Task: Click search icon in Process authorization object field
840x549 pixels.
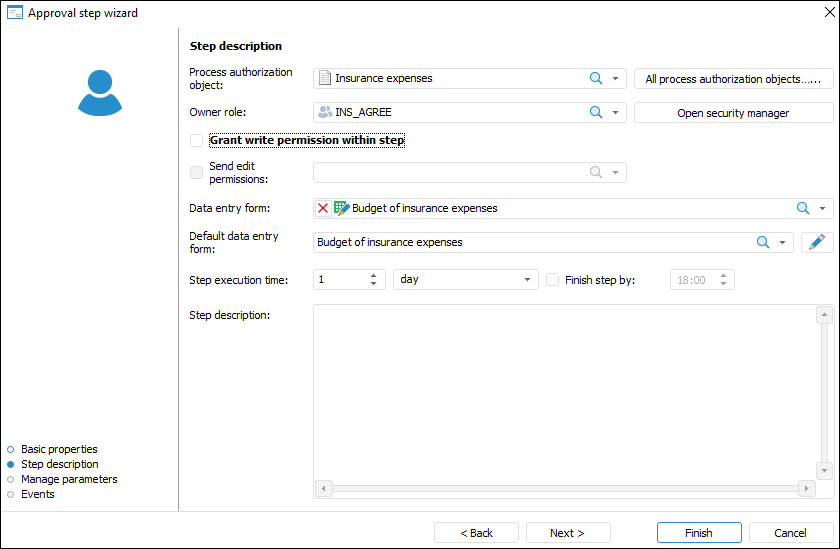Action: (596, 78)
